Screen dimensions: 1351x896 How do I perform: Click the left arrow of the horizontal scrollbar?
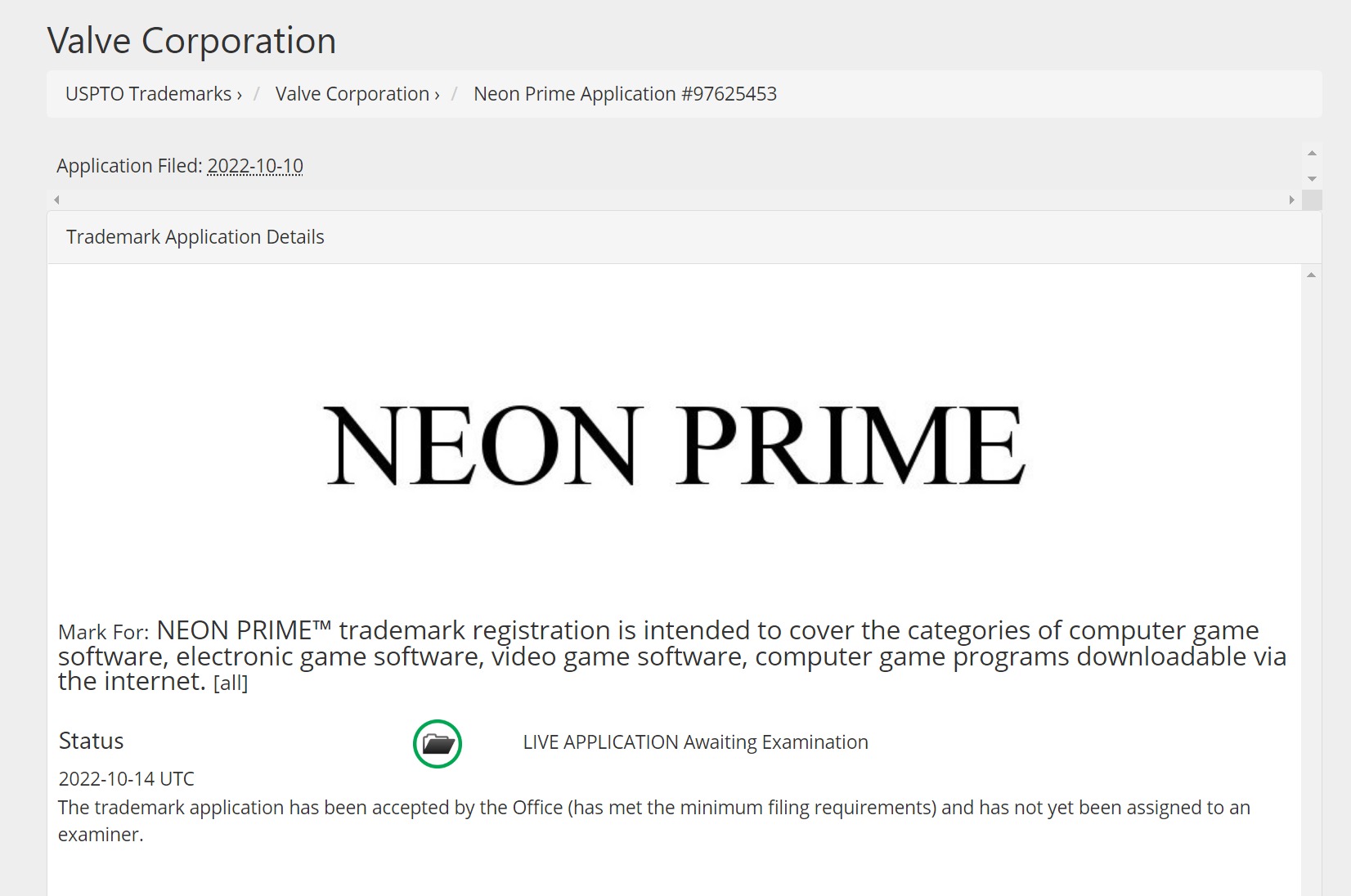(x=56, y=198)
